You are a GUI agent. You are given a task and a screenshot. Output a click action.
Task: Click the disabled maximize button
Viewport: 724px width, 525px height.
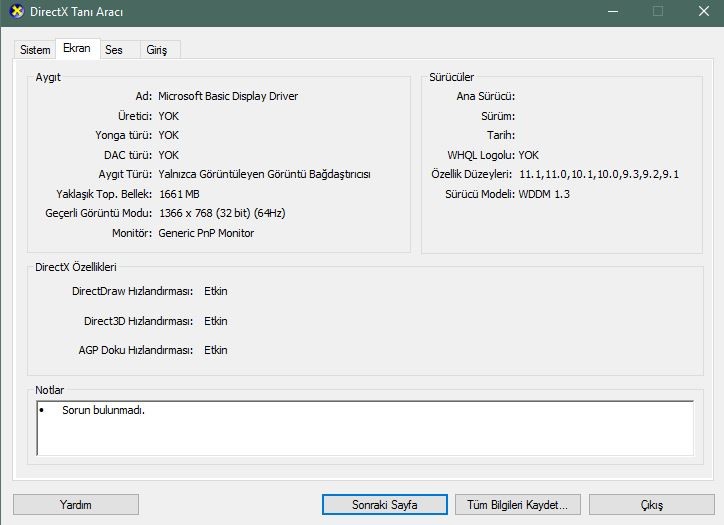pos(658,12)
